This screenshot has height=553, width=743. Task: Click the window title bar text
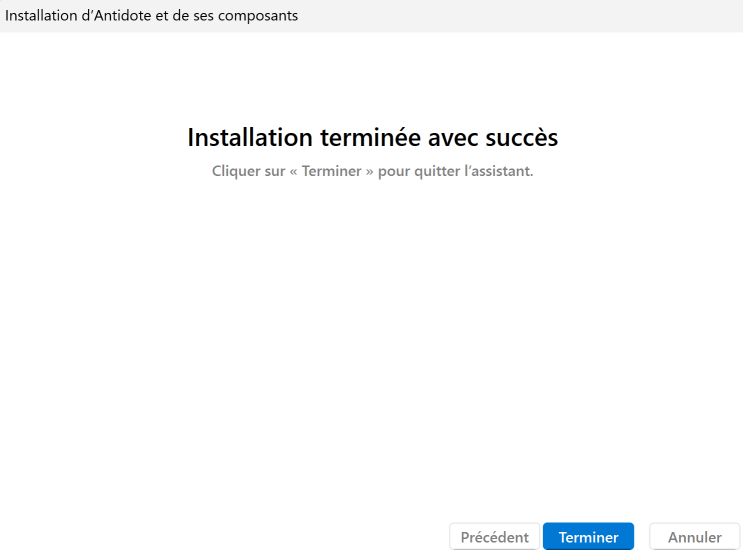pyautogui.click(x=152, y=16)
